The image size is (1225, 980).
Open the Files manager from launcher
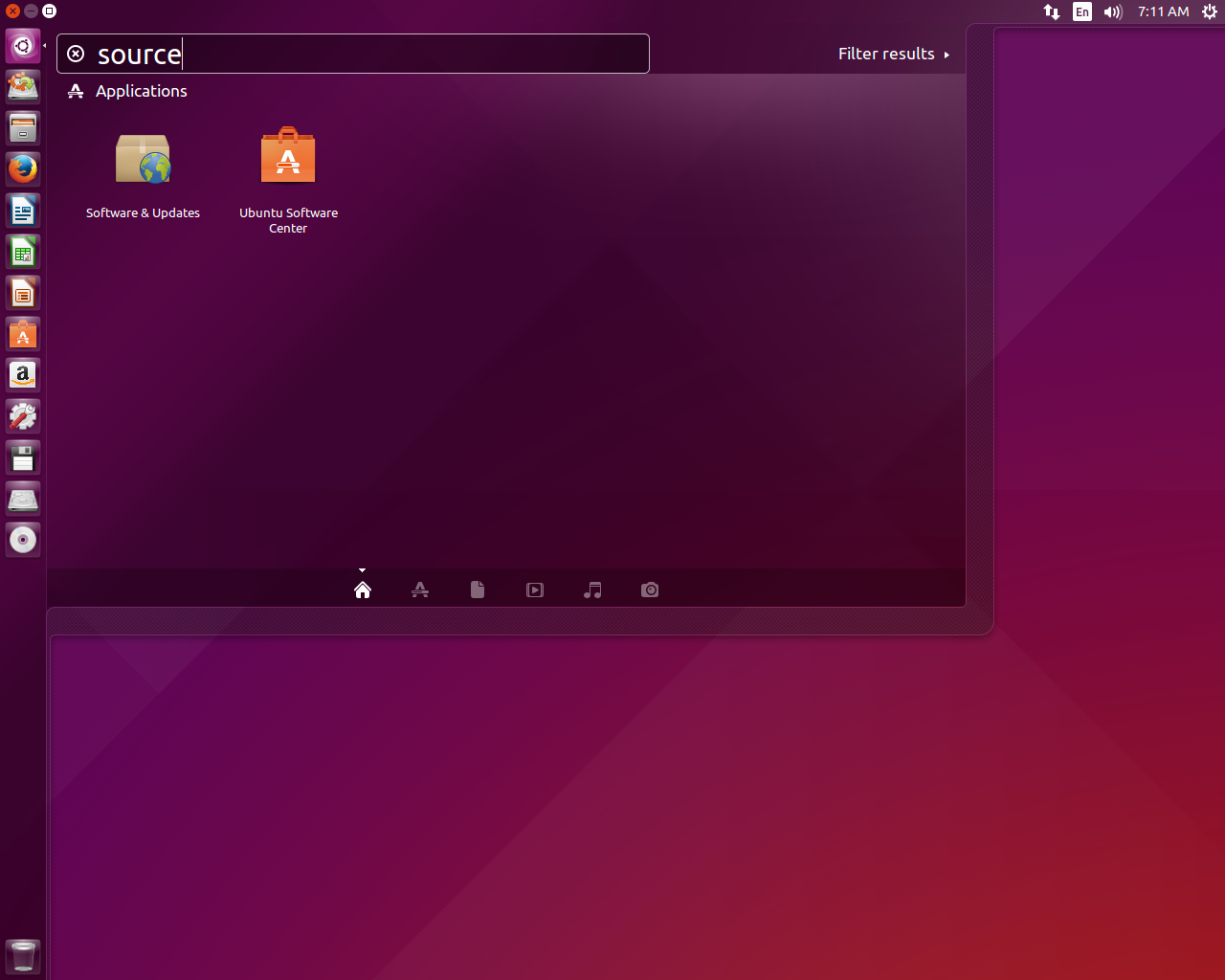23,127
